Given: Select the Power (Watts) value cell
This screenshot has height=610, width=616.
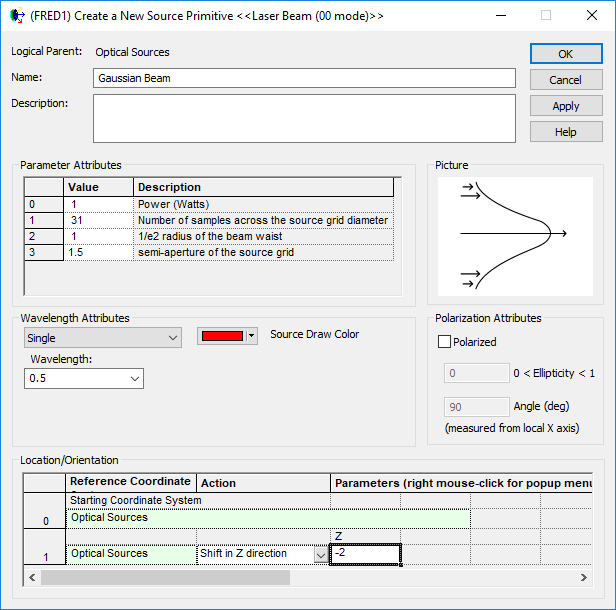Looking at the screenshot, I should (98, 204).
